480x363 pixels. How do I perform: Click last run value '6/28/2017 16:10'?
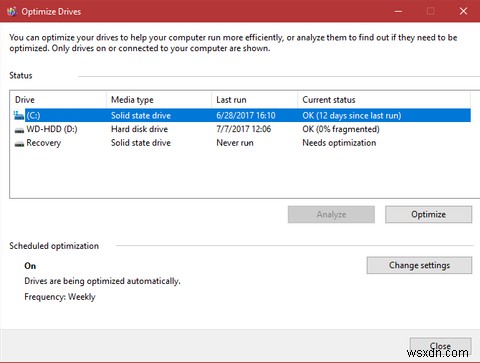[246, 115]
